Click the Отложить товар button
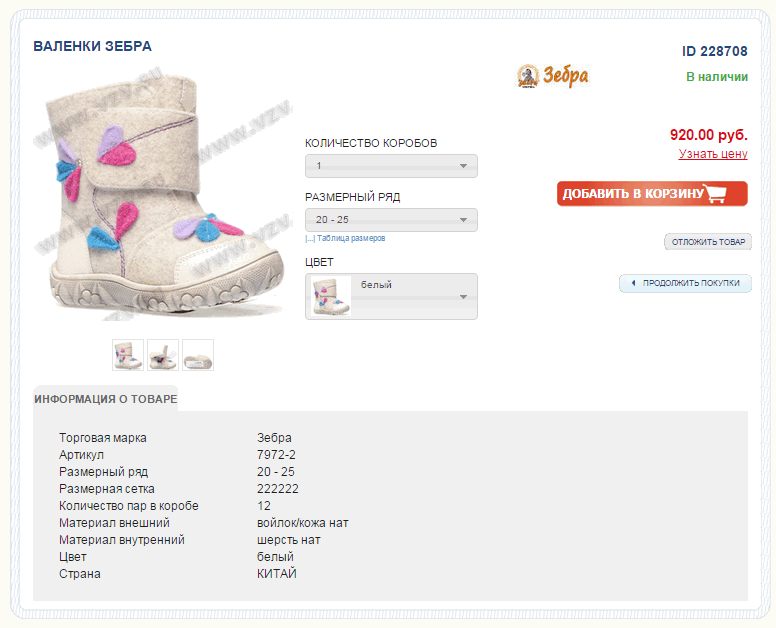This screenshot has width=776, height=628. point(708,242)
